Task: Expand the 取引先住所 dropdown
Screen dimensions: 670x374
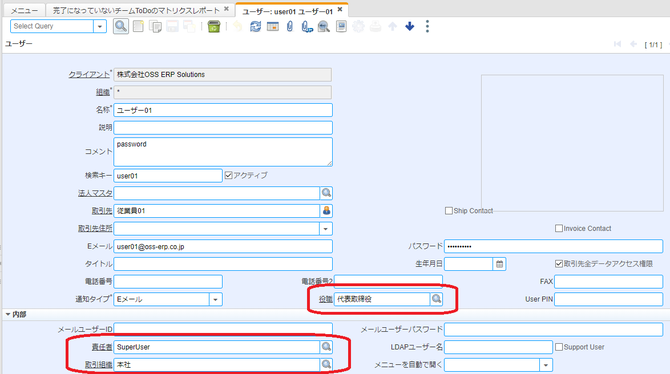Action: (x=326, y=229)
